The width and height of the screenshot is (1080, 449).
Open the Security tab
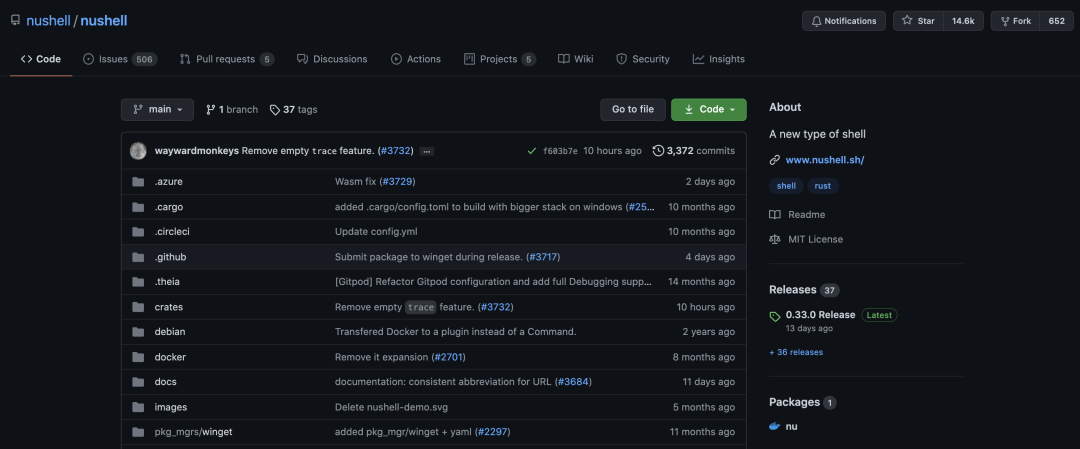[643, 59]
